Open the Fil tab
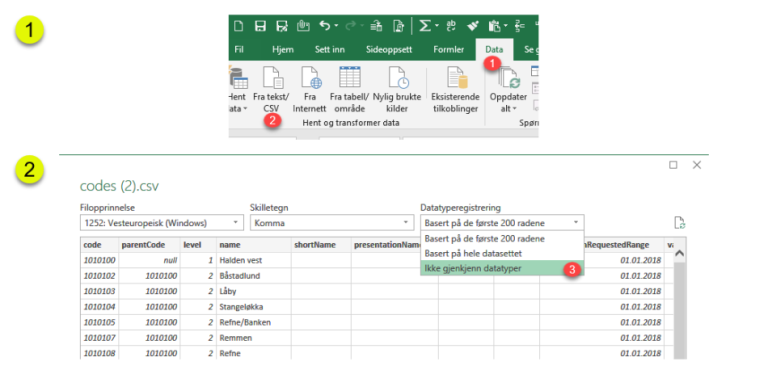The height and width of the screenshot is (374, 768). point(240,49)
